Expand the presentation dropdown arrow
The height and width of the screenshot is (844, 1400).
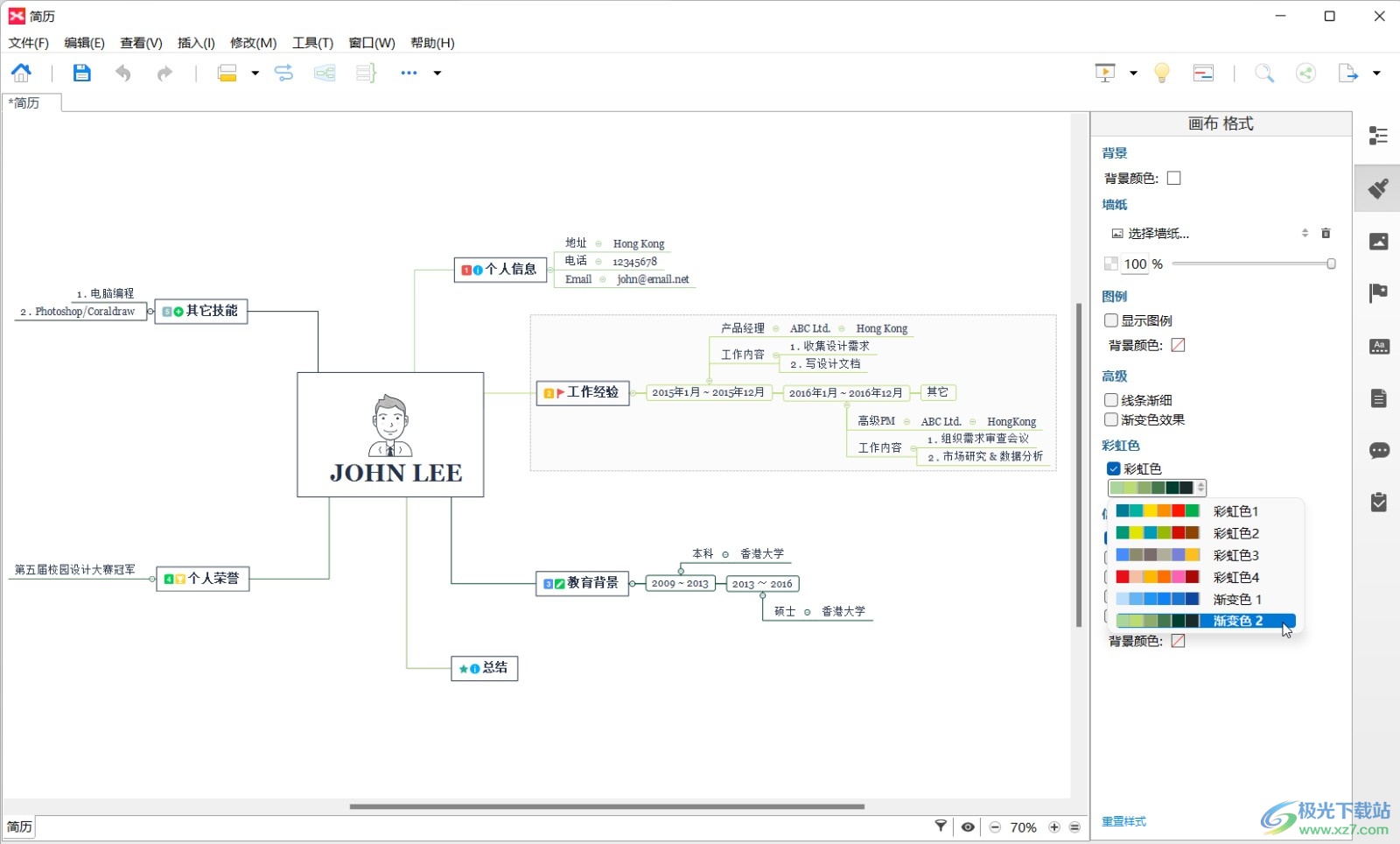[x=1133, y=73]
